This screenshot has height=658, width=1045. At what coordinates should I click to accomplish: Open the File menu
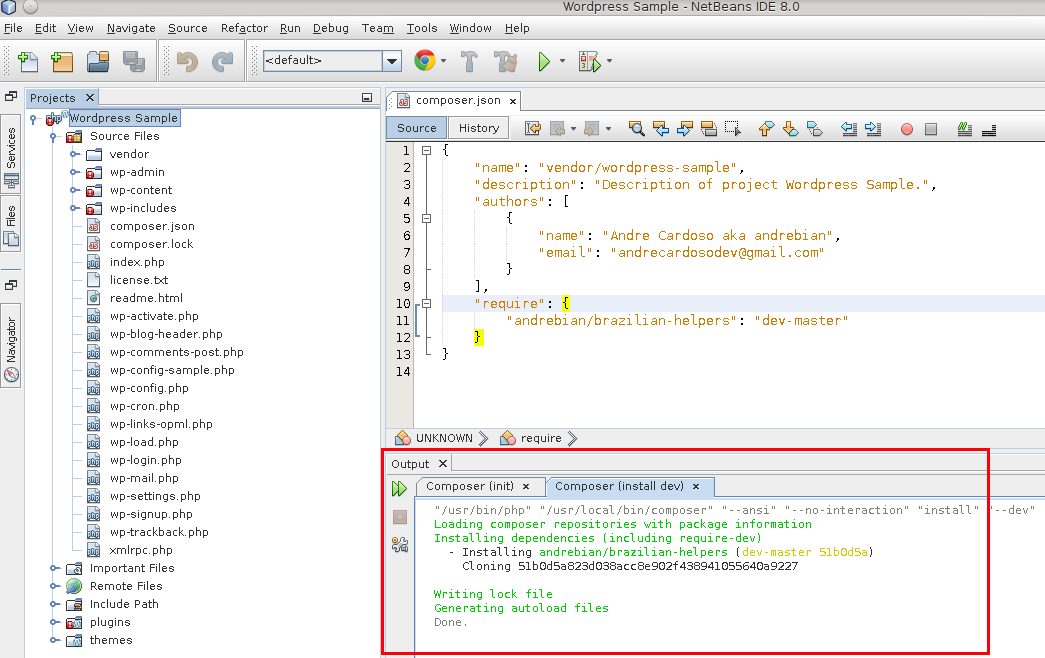tap(13, 28)
